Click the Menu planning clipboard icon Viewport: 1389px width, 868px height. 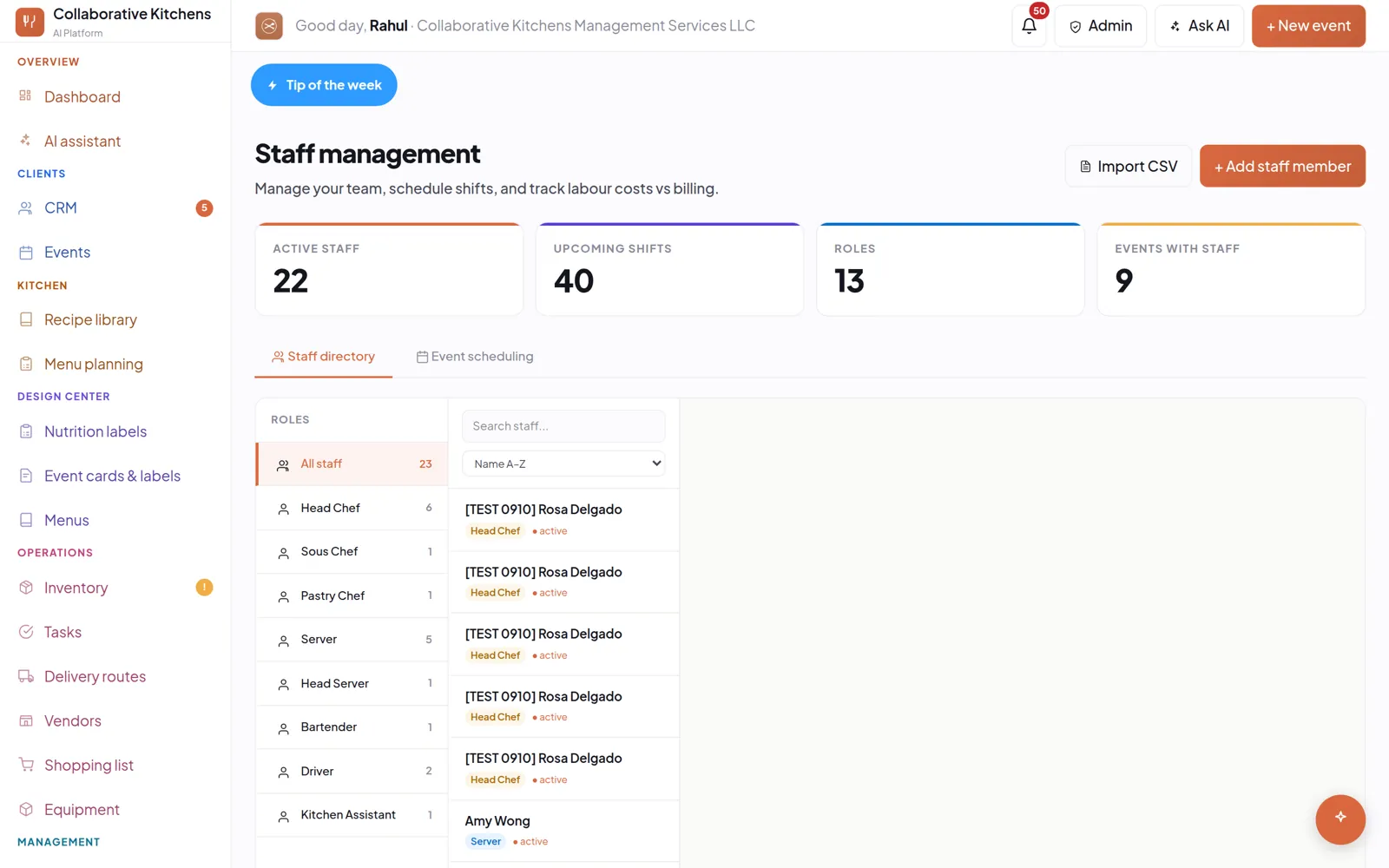[26, 364]
